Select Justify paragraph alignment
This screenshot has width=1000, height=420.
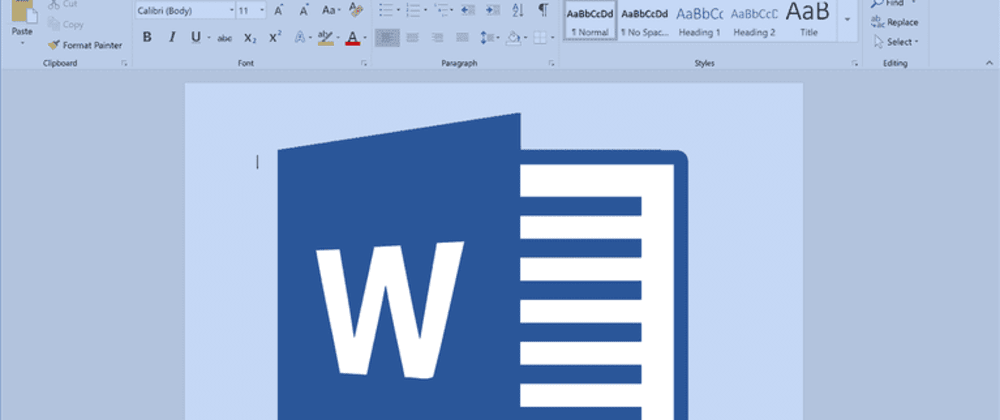click(x=462, y=38)
